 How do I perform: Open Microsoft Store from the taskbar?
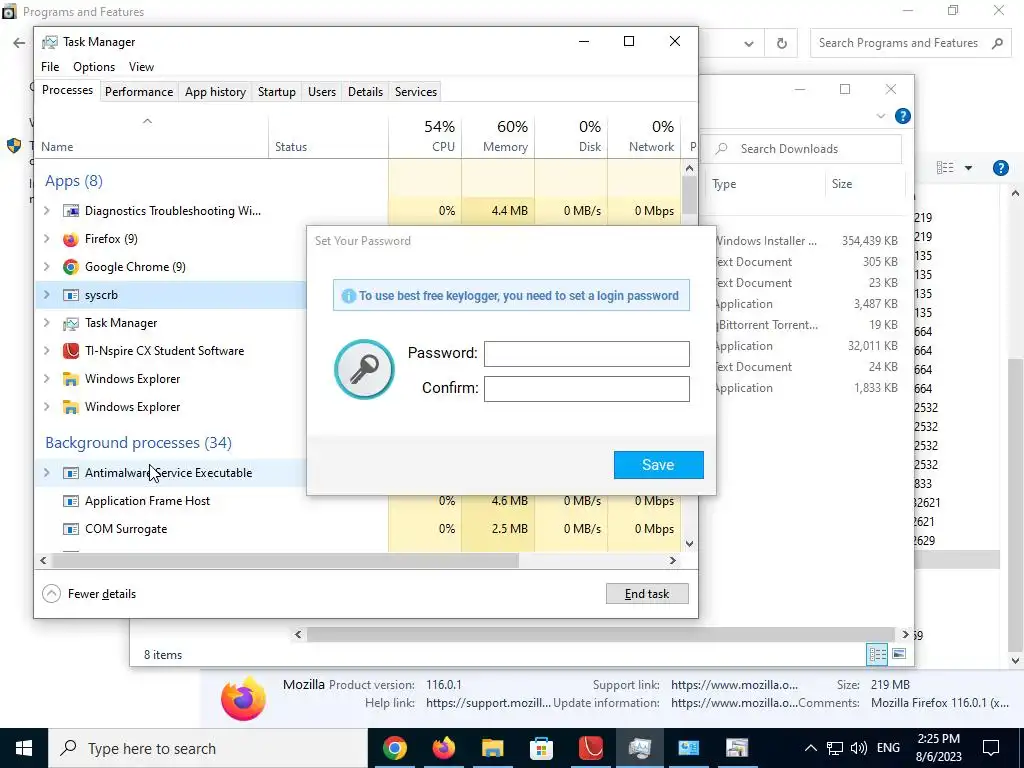coord(541,748)
